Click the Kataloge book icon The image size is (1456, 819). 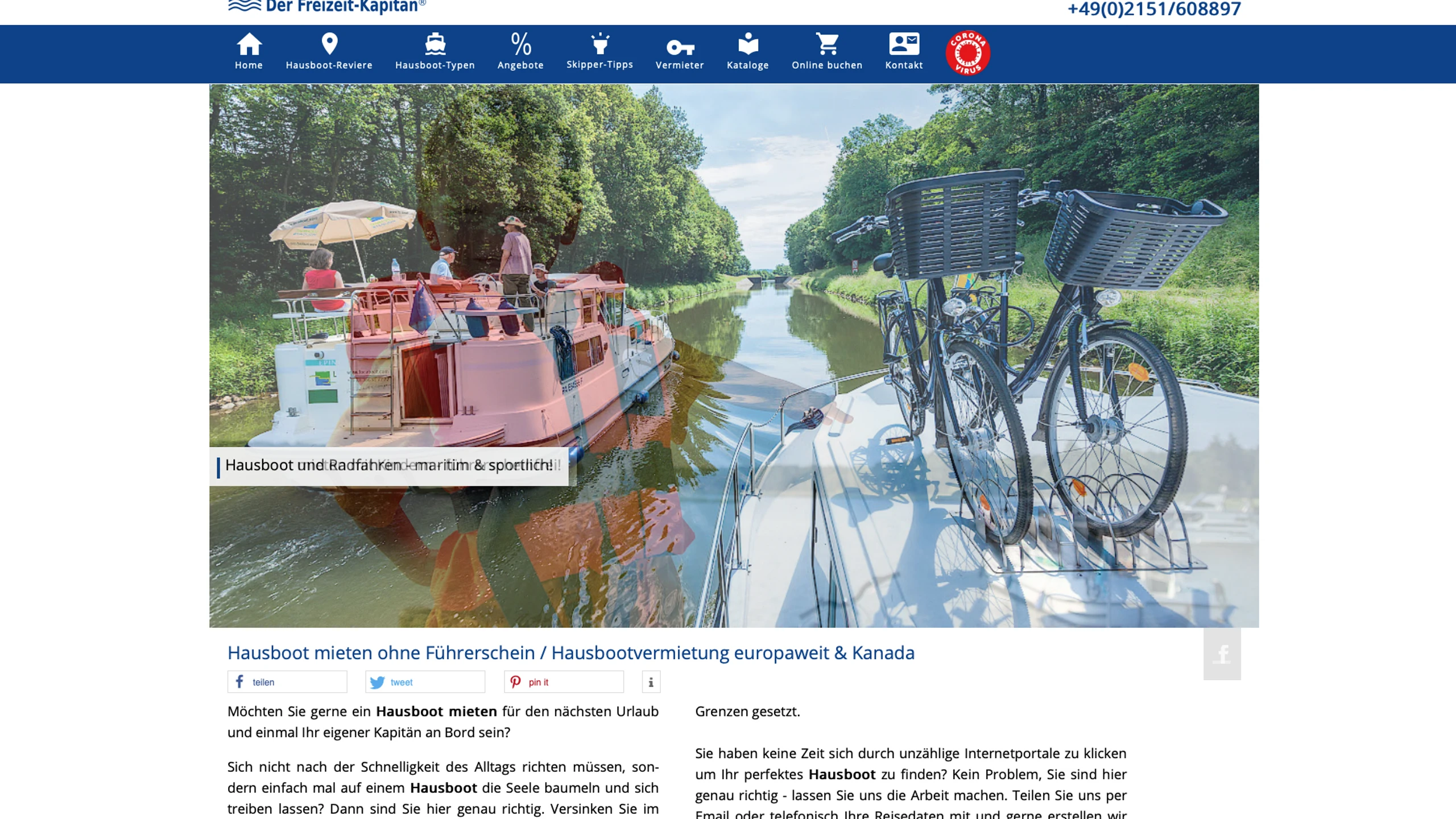coord(748,44)
